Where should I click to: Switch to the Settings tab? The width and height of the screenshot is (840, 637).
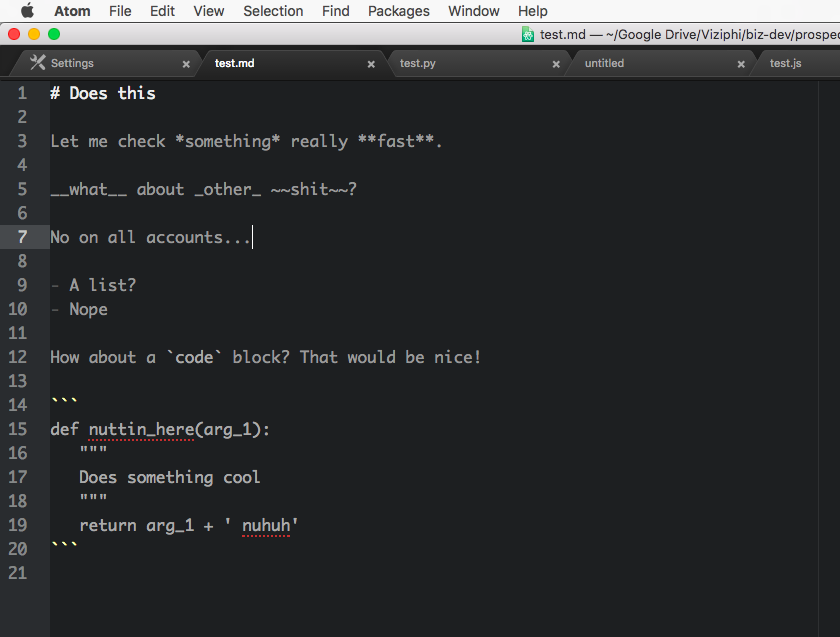104,63
